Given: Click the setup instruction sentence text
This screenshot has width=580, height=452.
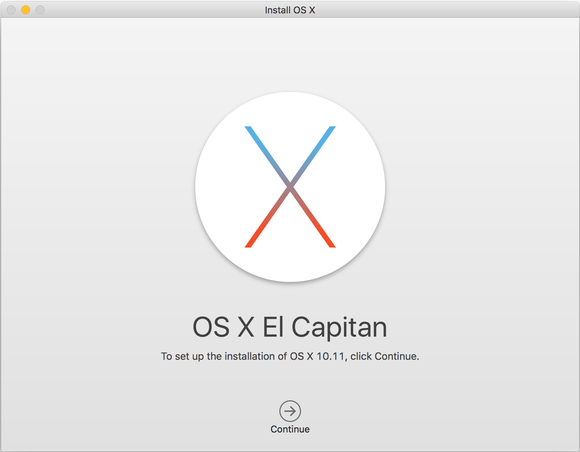Looking at the screenshot, I should pyautogui.click(x=290, y=356).
